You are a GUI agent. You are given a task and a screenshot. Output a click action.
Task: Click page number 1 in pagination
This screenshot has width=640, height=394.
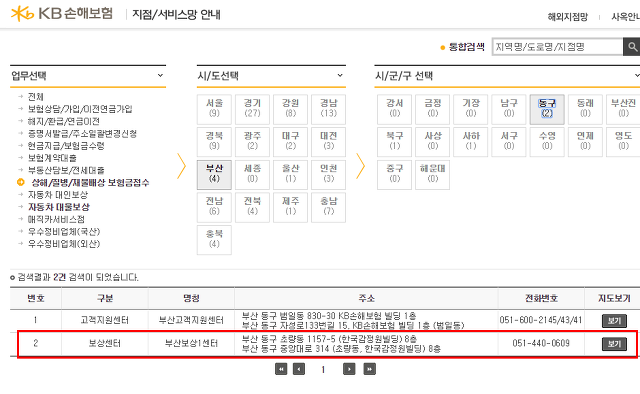click(323, 370)
